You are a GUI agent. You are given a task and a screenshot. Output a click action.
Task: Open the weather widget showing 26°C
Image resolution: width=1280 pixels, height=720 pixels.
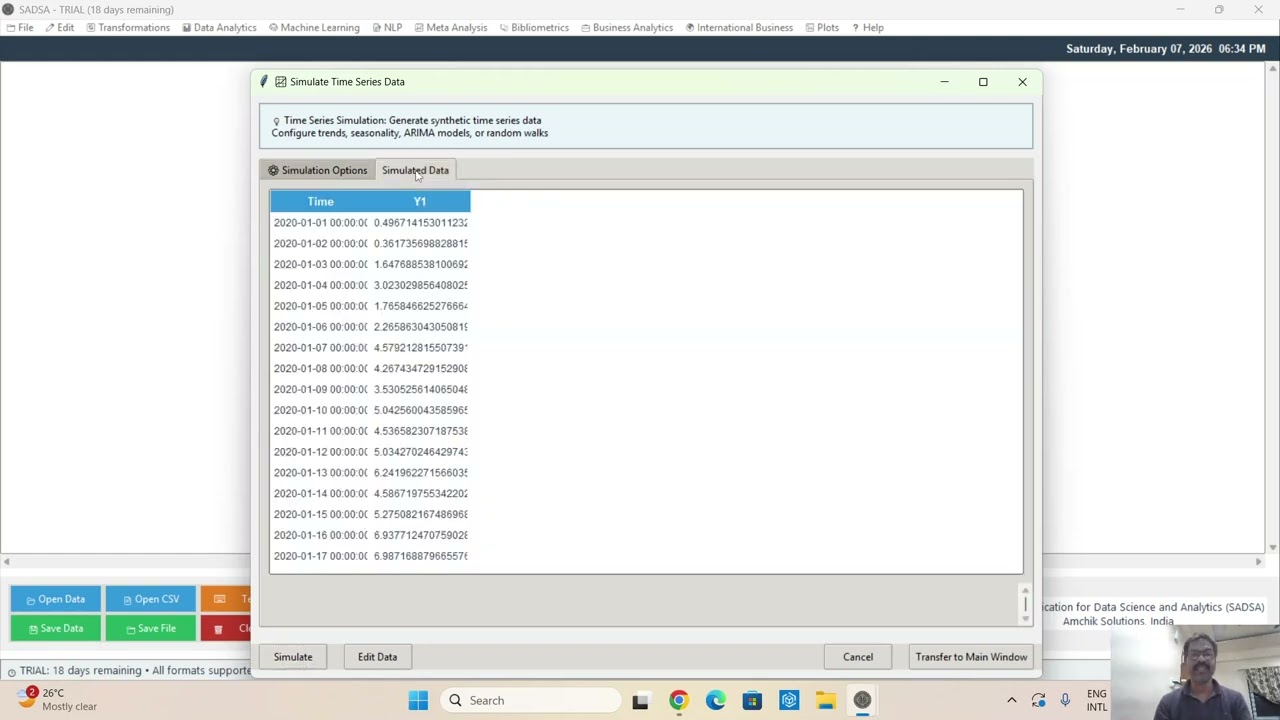point(60,699)
